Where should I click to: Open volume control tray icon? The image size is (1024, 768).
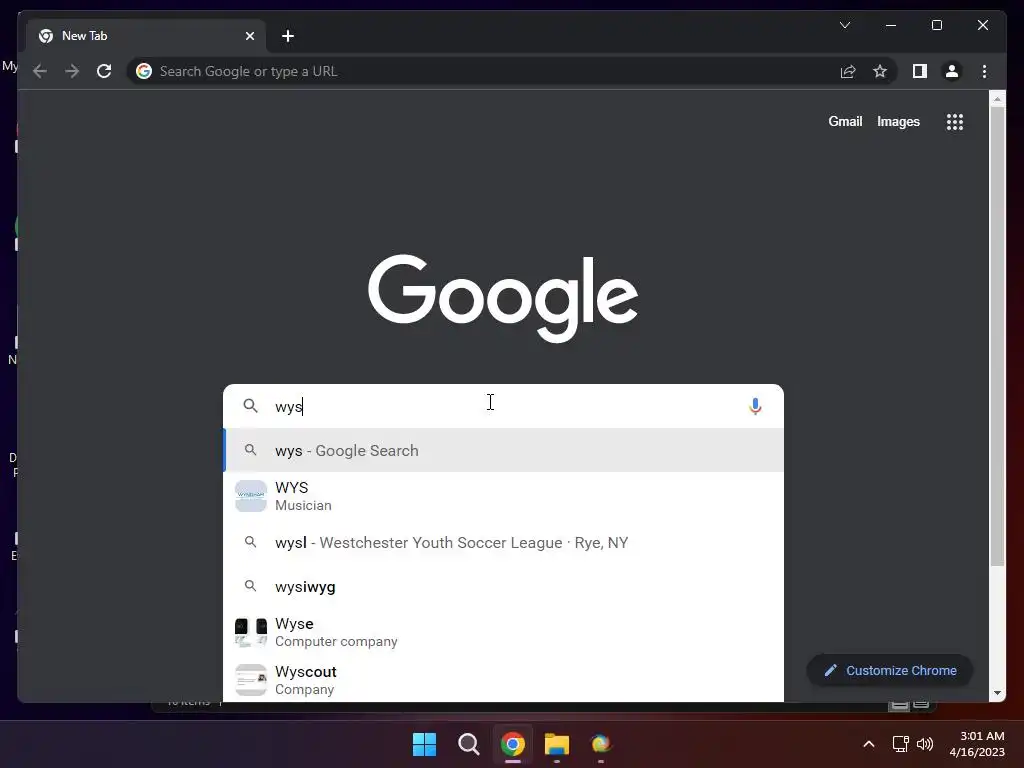[925, 744]
